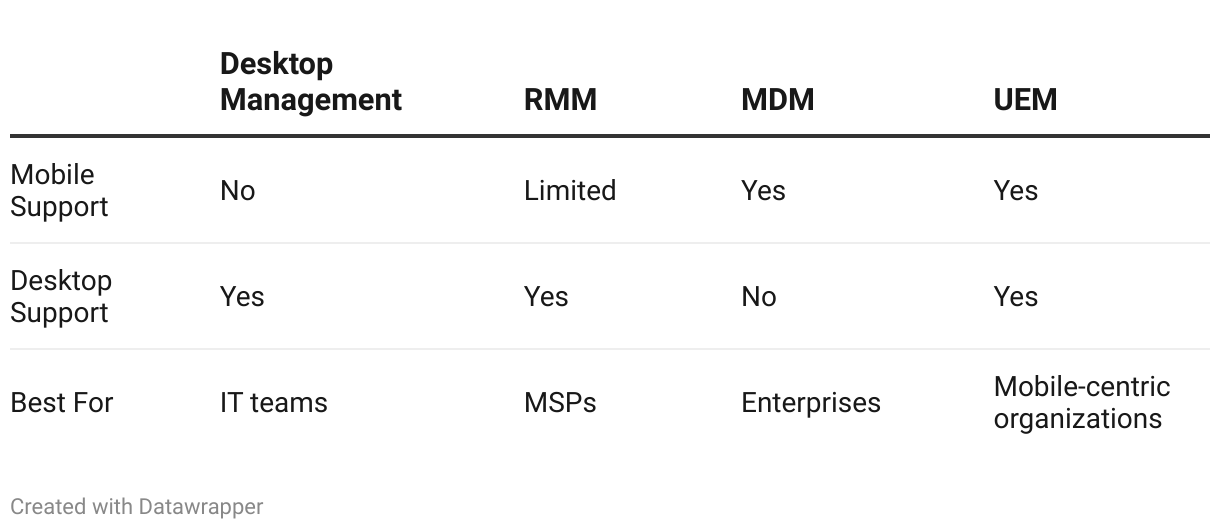Click Yes under MDM for Mobile Support

pos(763,190)
